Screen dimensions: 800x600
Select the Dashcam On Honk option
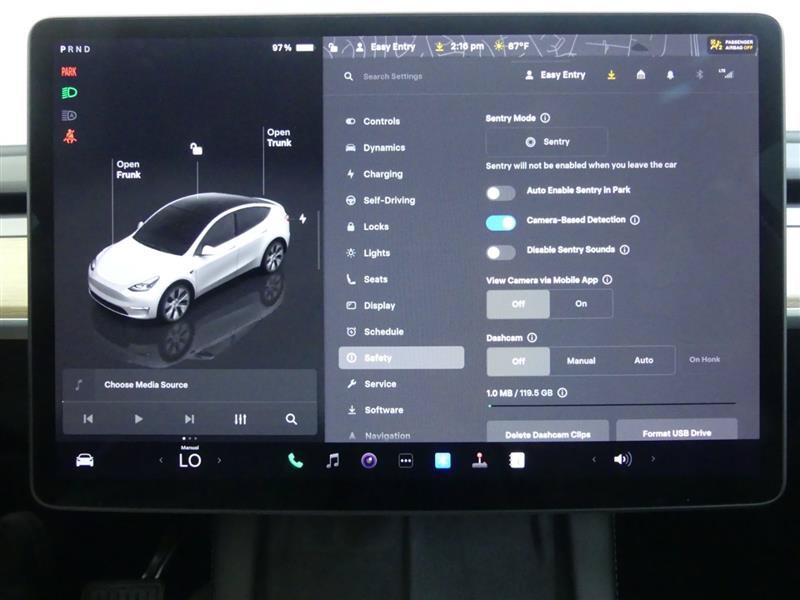705,360
